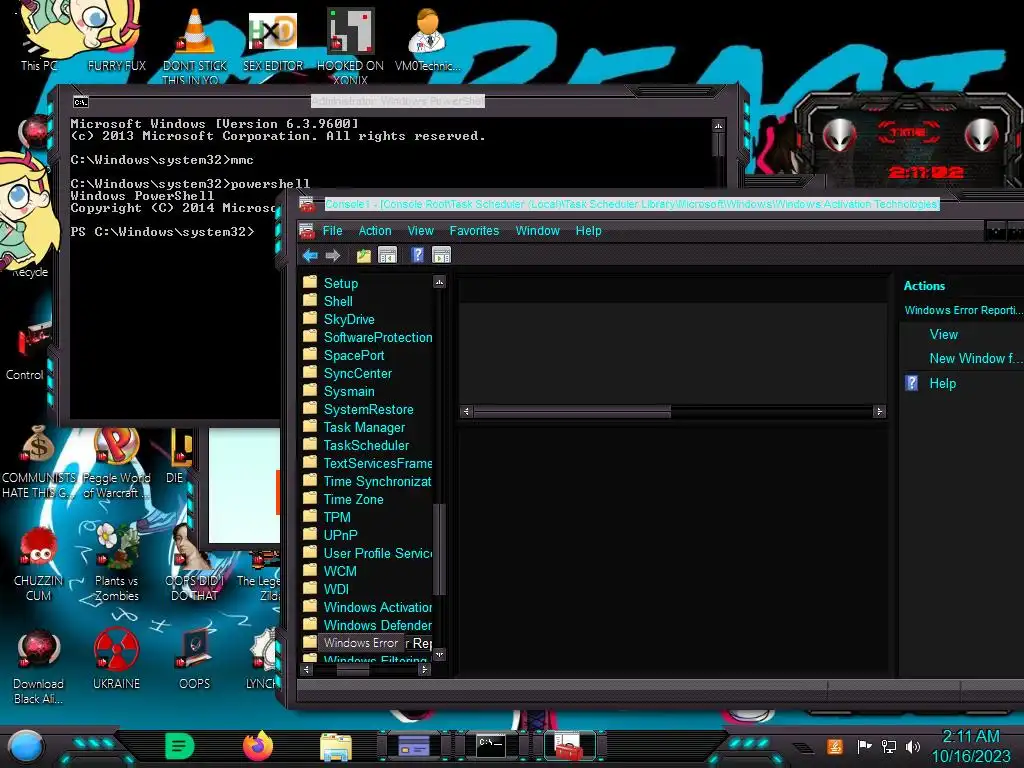Open the Help menu in the menu bar
This screenshot has height=768, width=1024.
pos(588,231)
